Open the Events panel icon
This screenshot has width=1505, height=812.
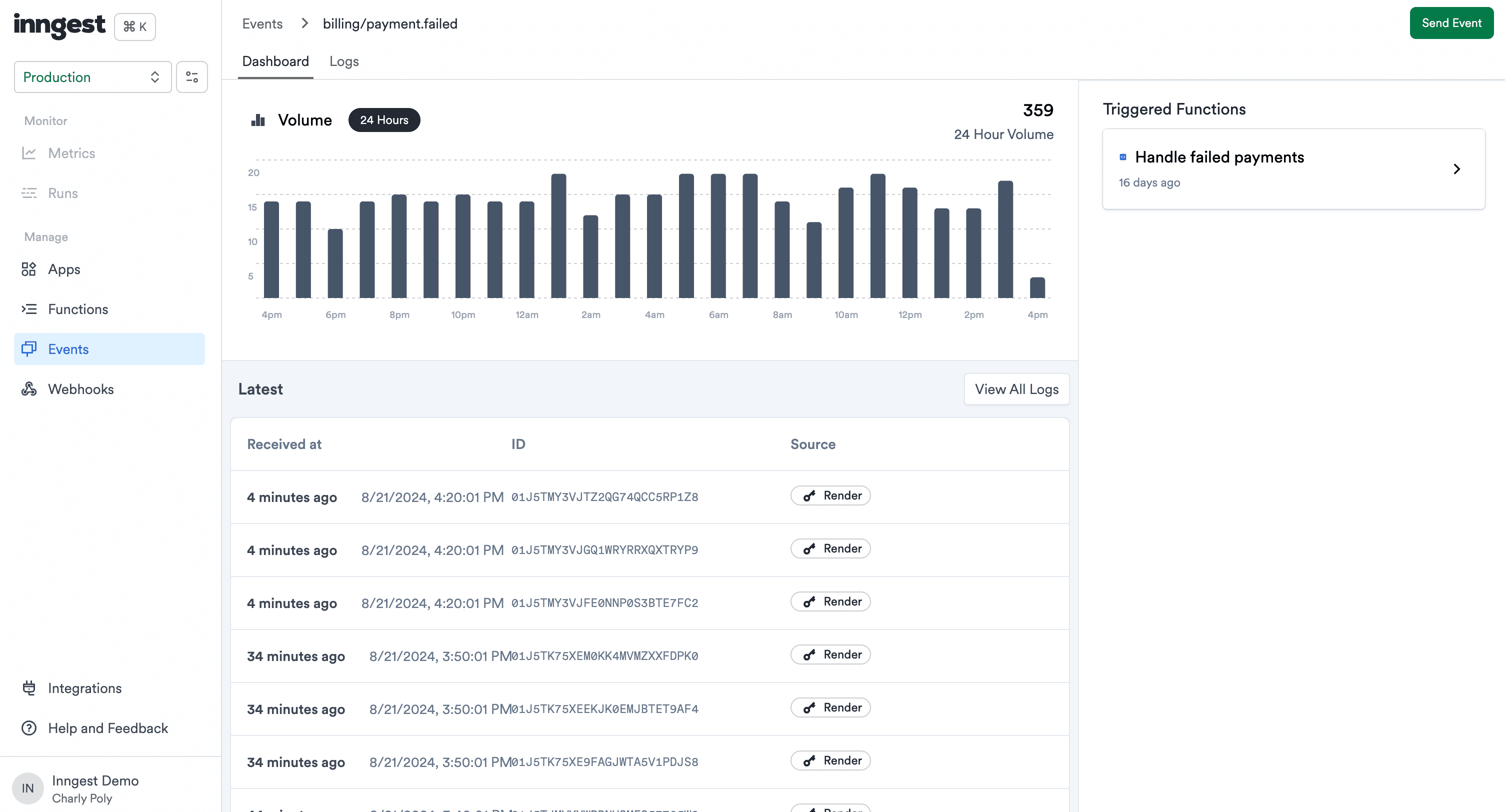pos(29,349)
